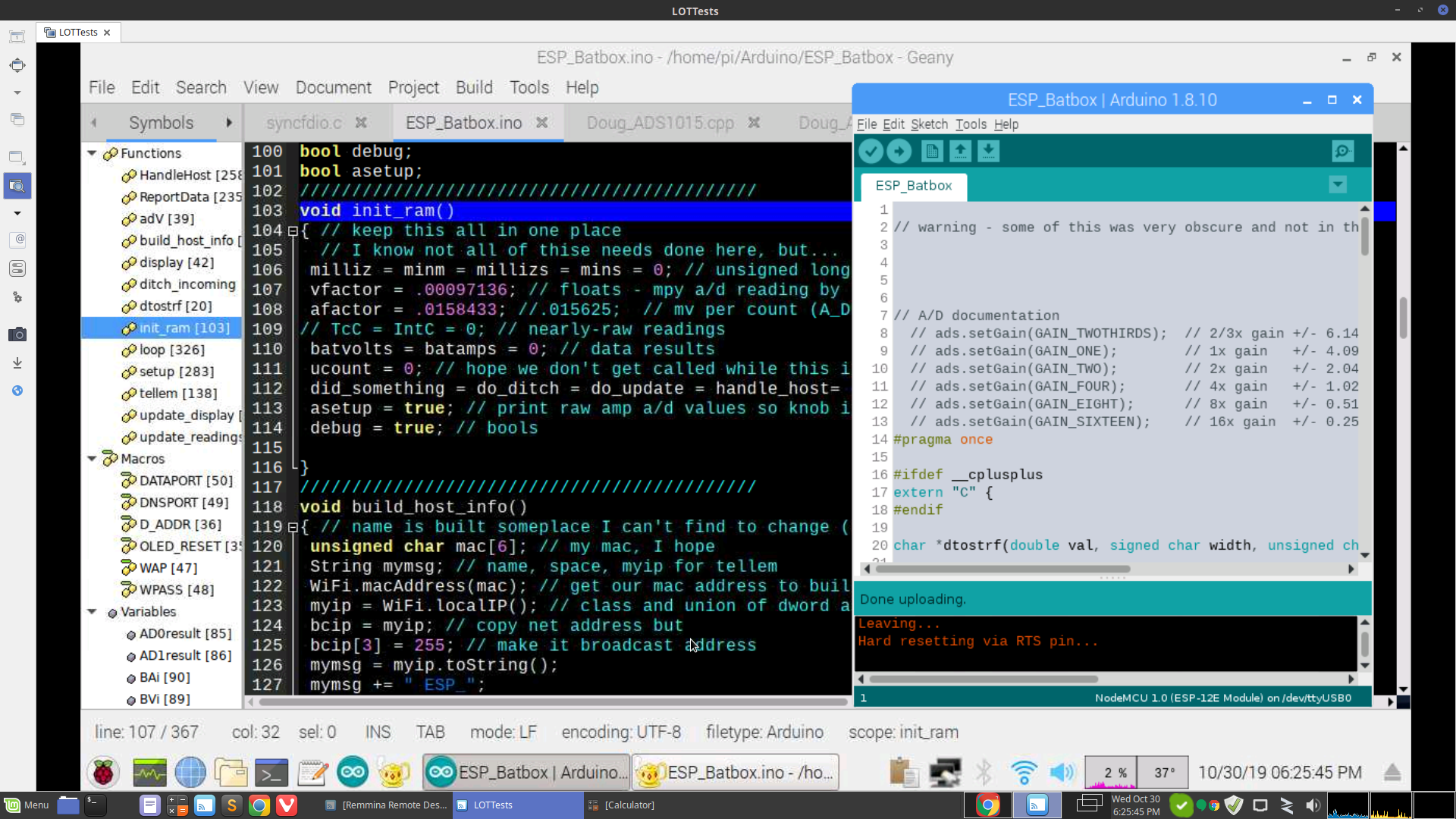Collapse the Functions tree node

click(93, 153)
